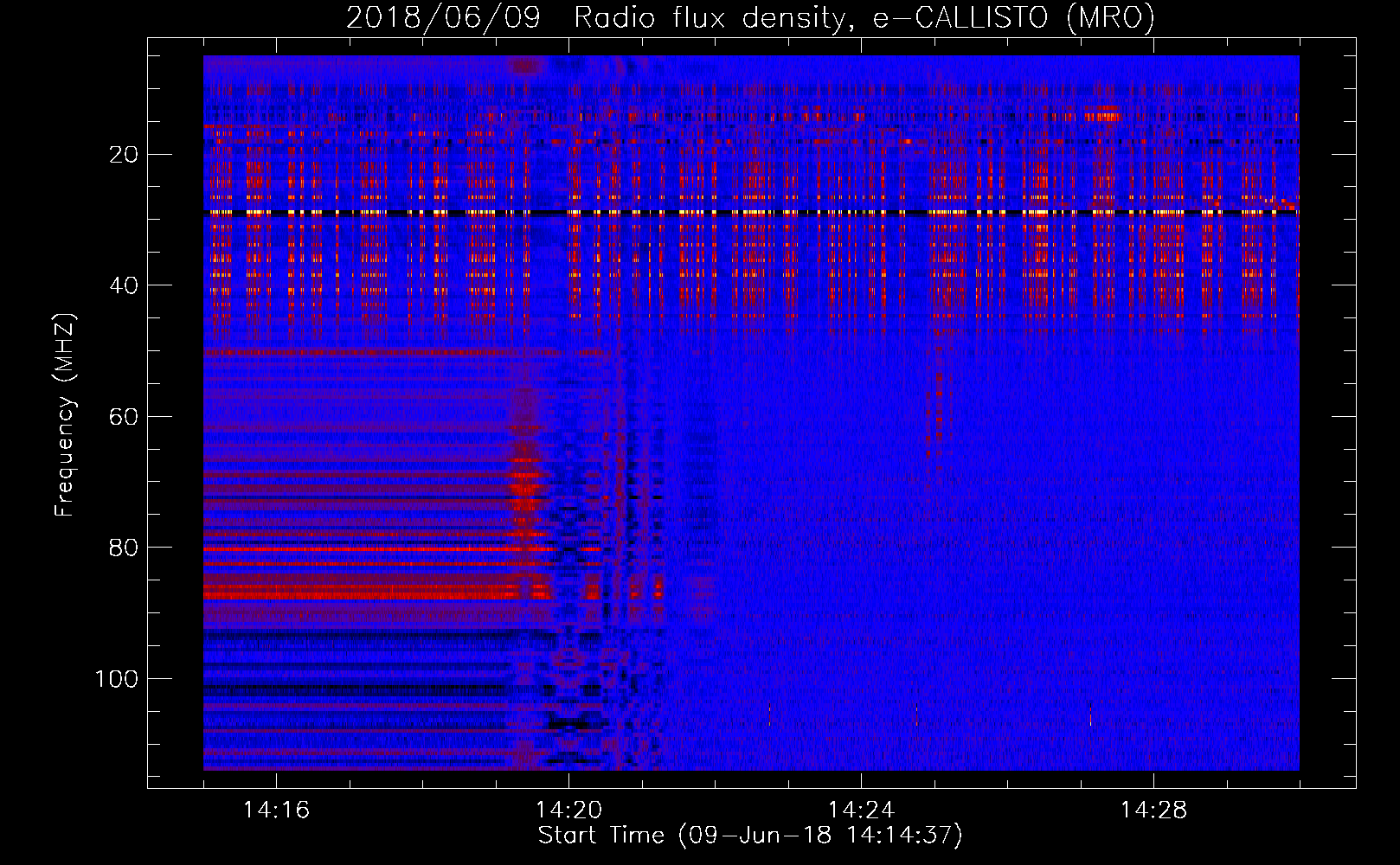Image resolution: width=1400 pixels, height=865 pixels.
Task: Click the 14:28 time tick label
Action: 1153,811
